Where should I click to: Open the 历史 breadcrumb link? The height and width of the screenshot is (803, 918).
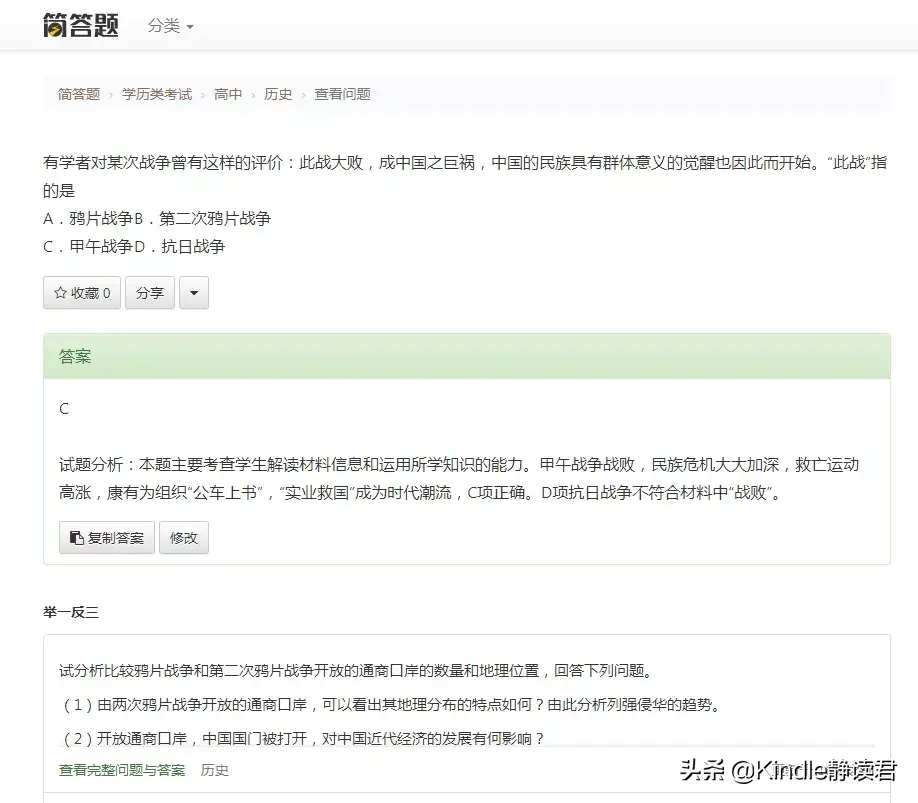point(278,94)
